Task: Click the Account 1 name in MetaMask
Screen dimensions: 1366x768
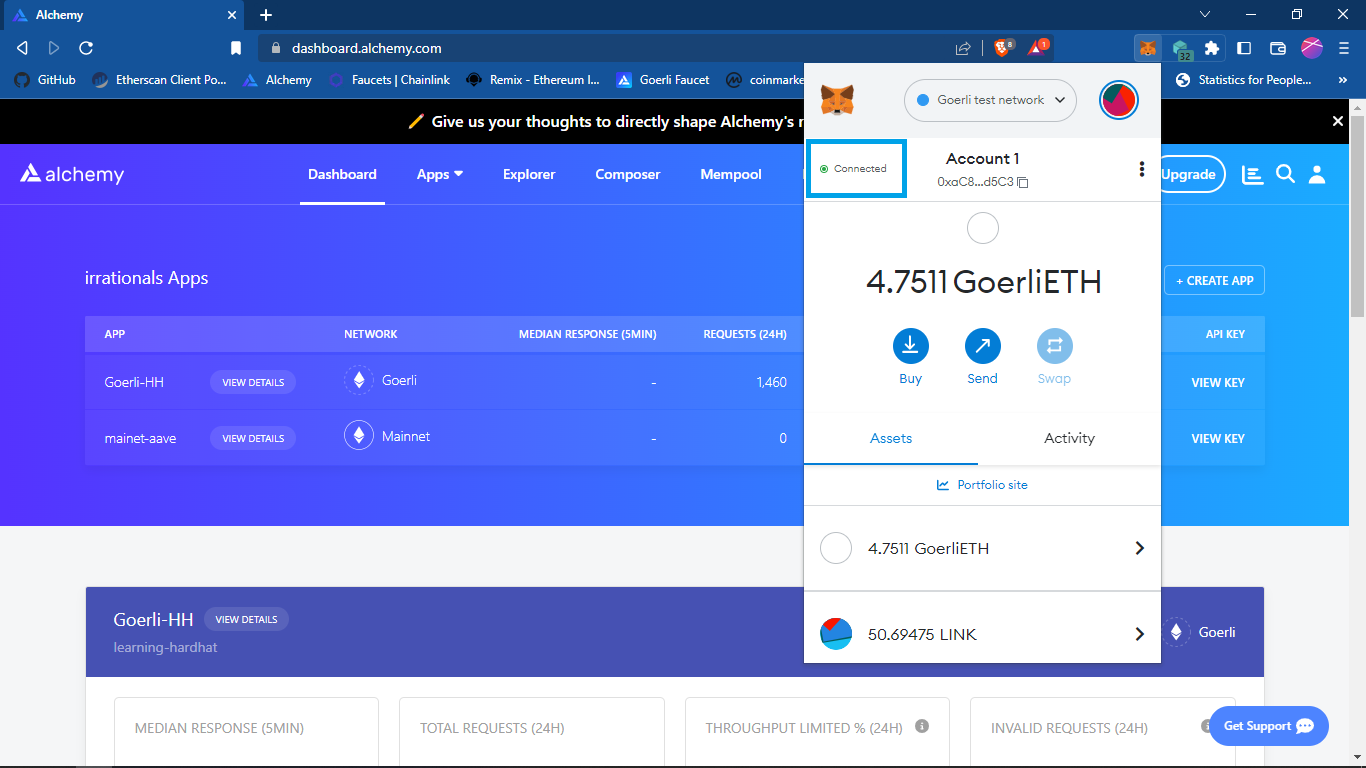Action: click(982, 158)
